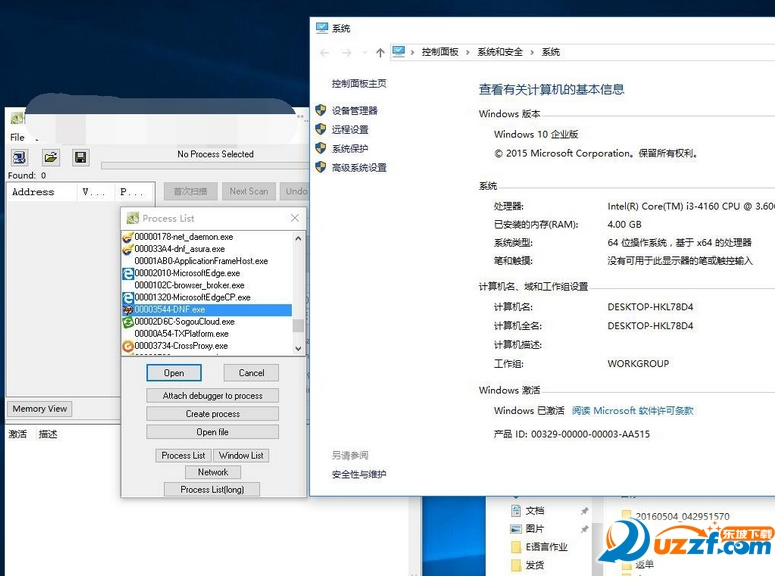This screenshot has height=579, width=782.
Task: Click the Cancel button
Action: pyautogui.click(x=251, y=373)
